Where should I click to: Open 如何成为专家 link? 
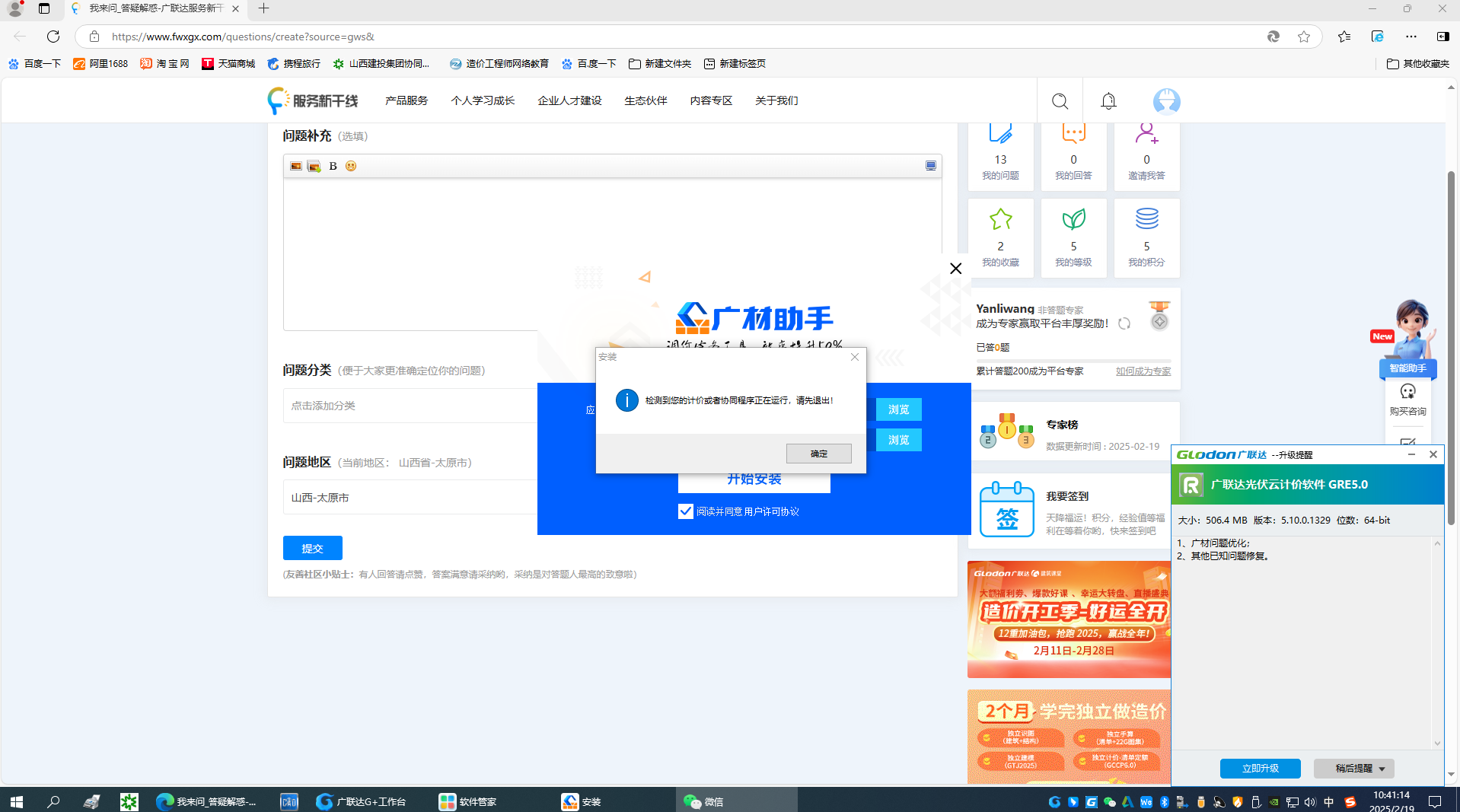(1143, 371)
